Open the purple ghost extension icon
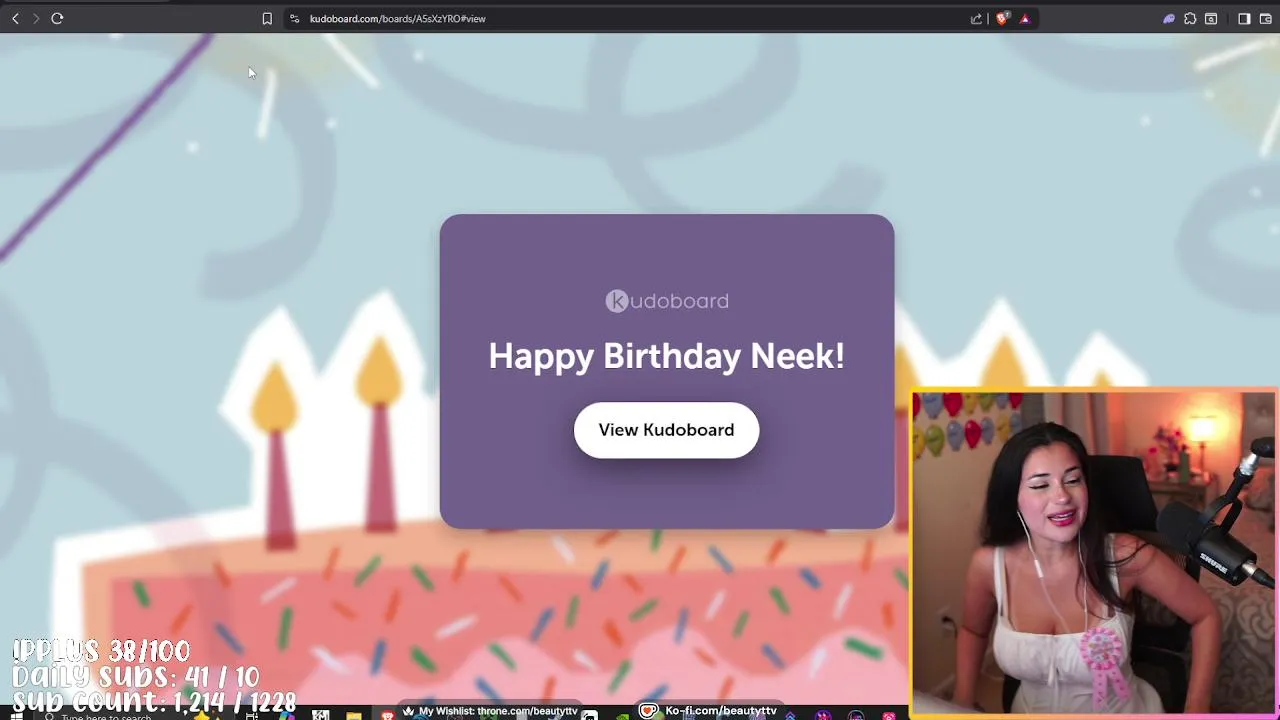 coord(1168,18)
